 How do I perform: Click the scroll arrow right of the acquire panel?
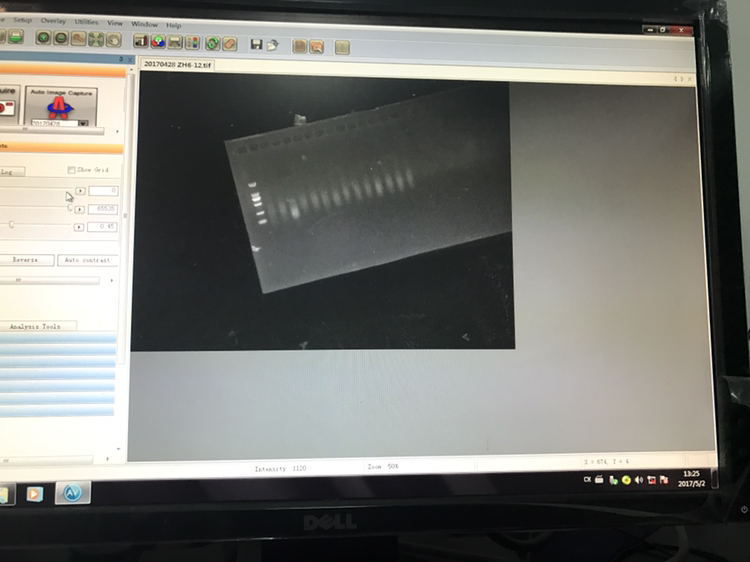click(x=117, y=131)
